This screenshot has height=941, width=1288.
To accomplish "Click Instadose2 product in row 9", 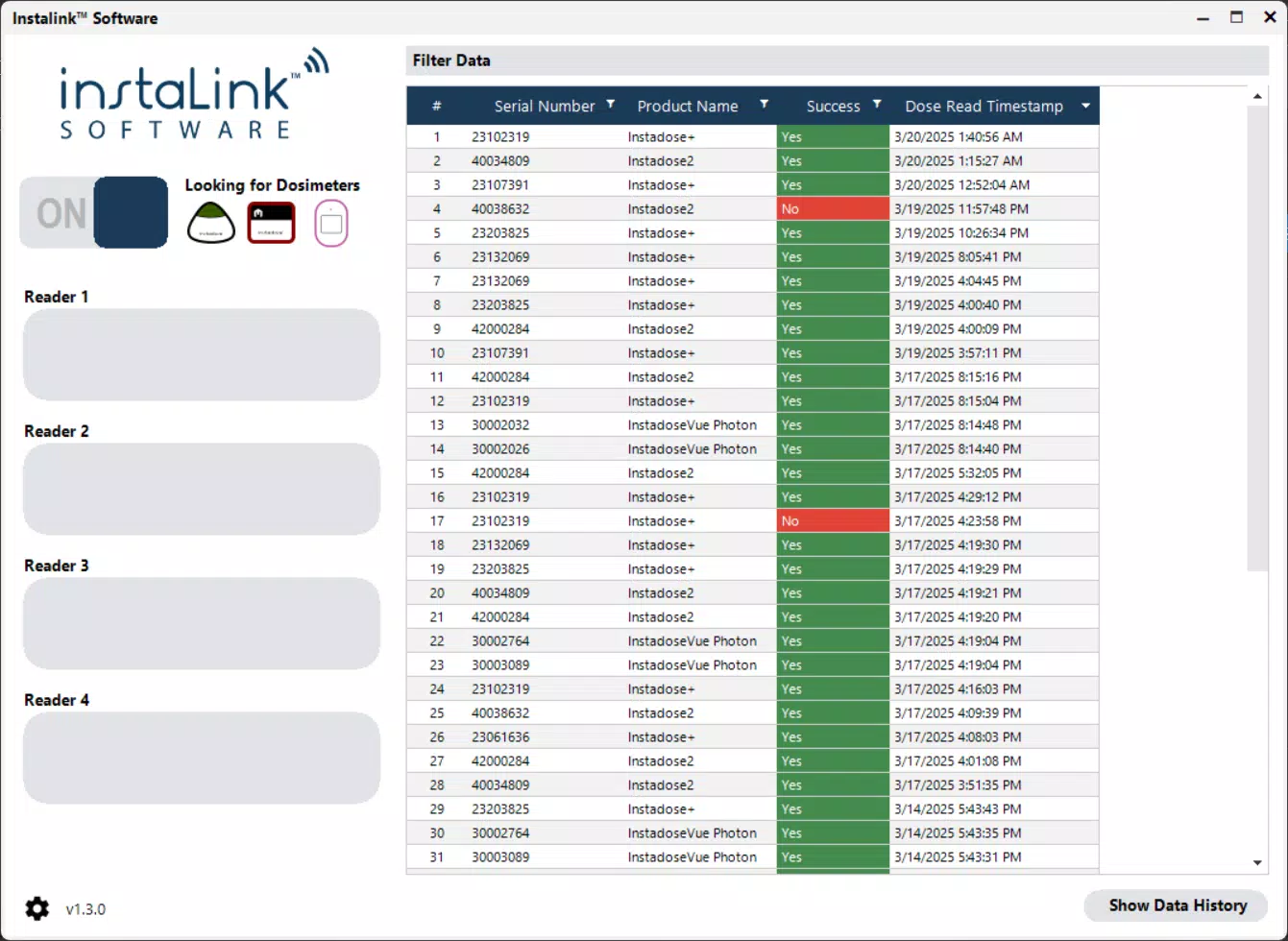I will point(661,328).
